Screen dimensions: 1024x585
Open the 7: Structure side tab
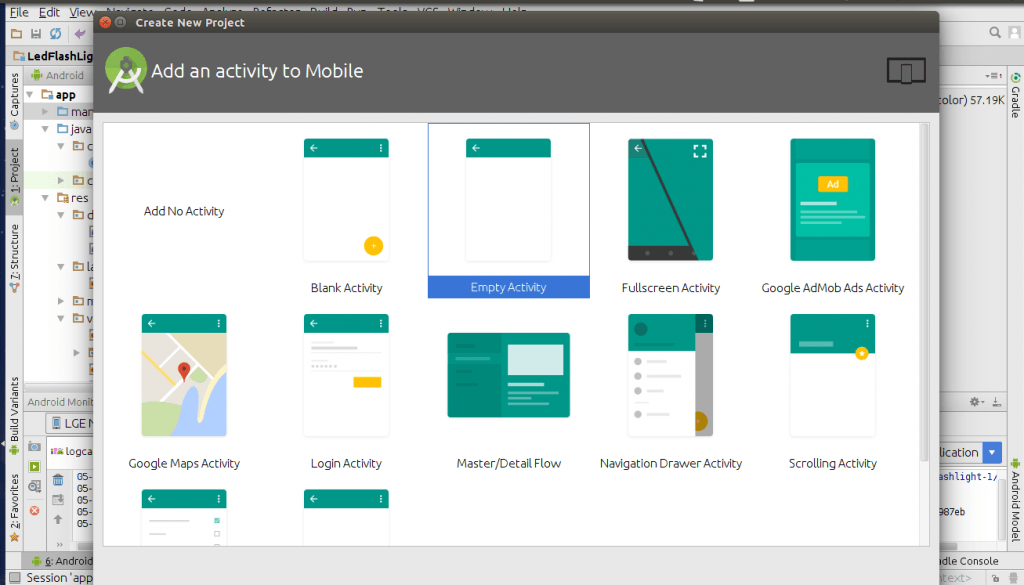click(x=14, y=258)
